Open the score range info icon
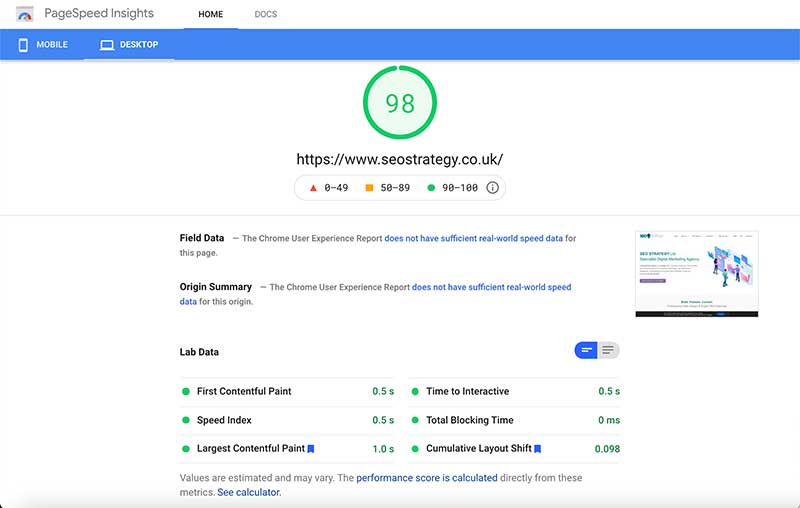Screen dimensions: 800x508 pos(492,188)
